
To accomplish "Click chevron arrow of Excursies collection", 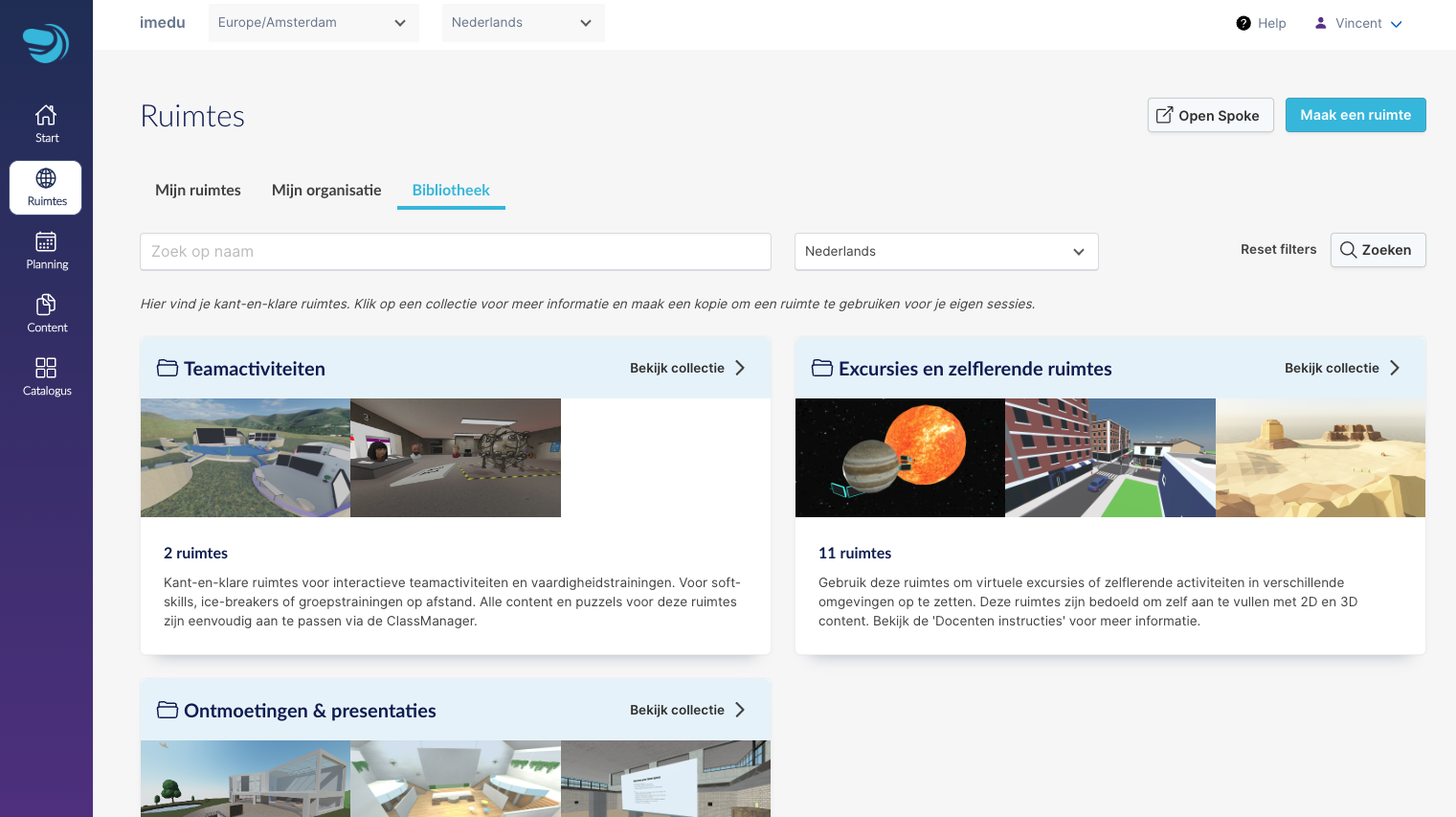I will [x=1395, y=368].
